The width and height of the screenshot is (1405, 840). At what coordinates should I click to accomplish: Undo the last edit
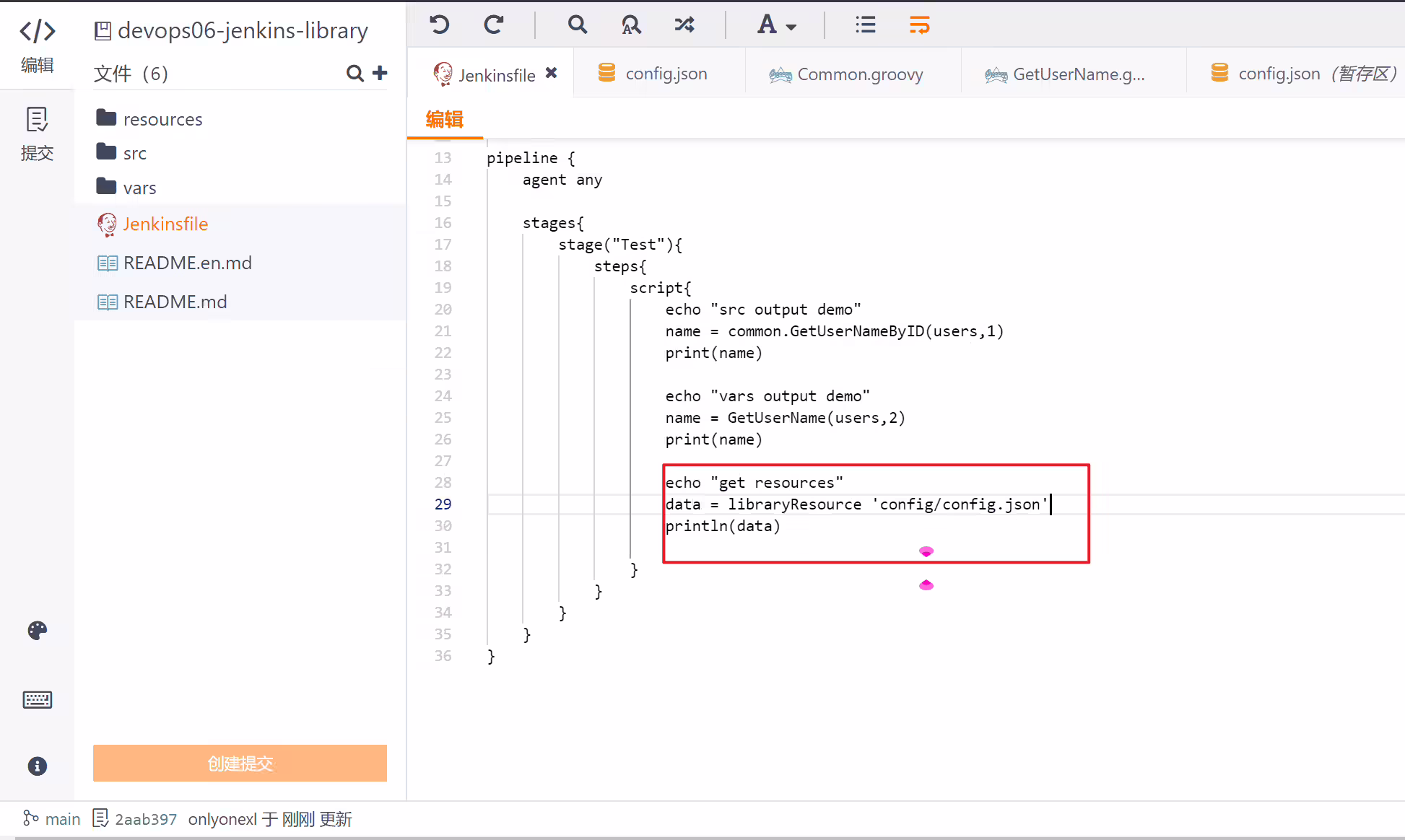440,25
